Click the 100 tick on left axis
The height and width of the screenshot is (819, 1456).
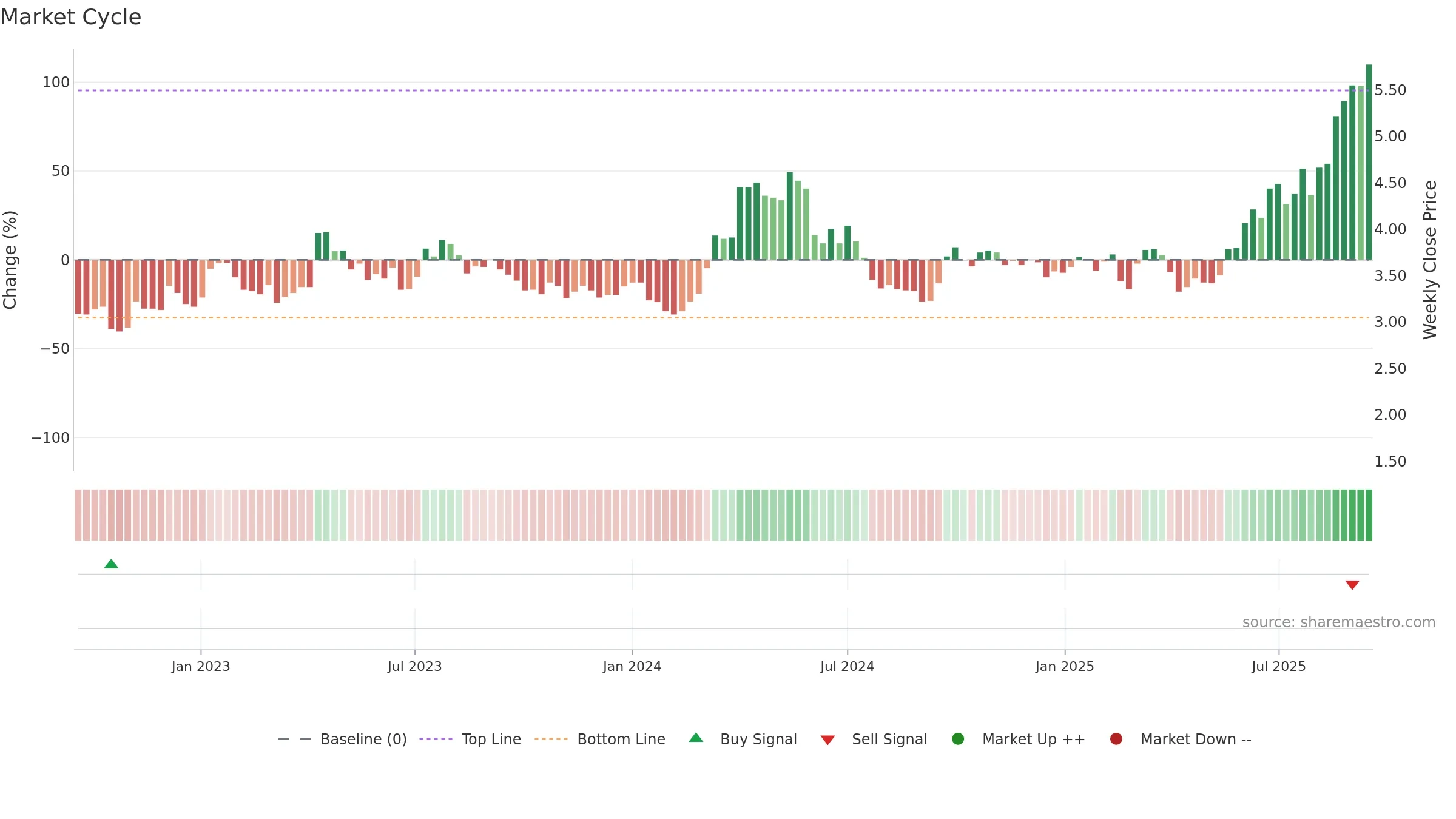pyautogui.click(x=56, y=83)
